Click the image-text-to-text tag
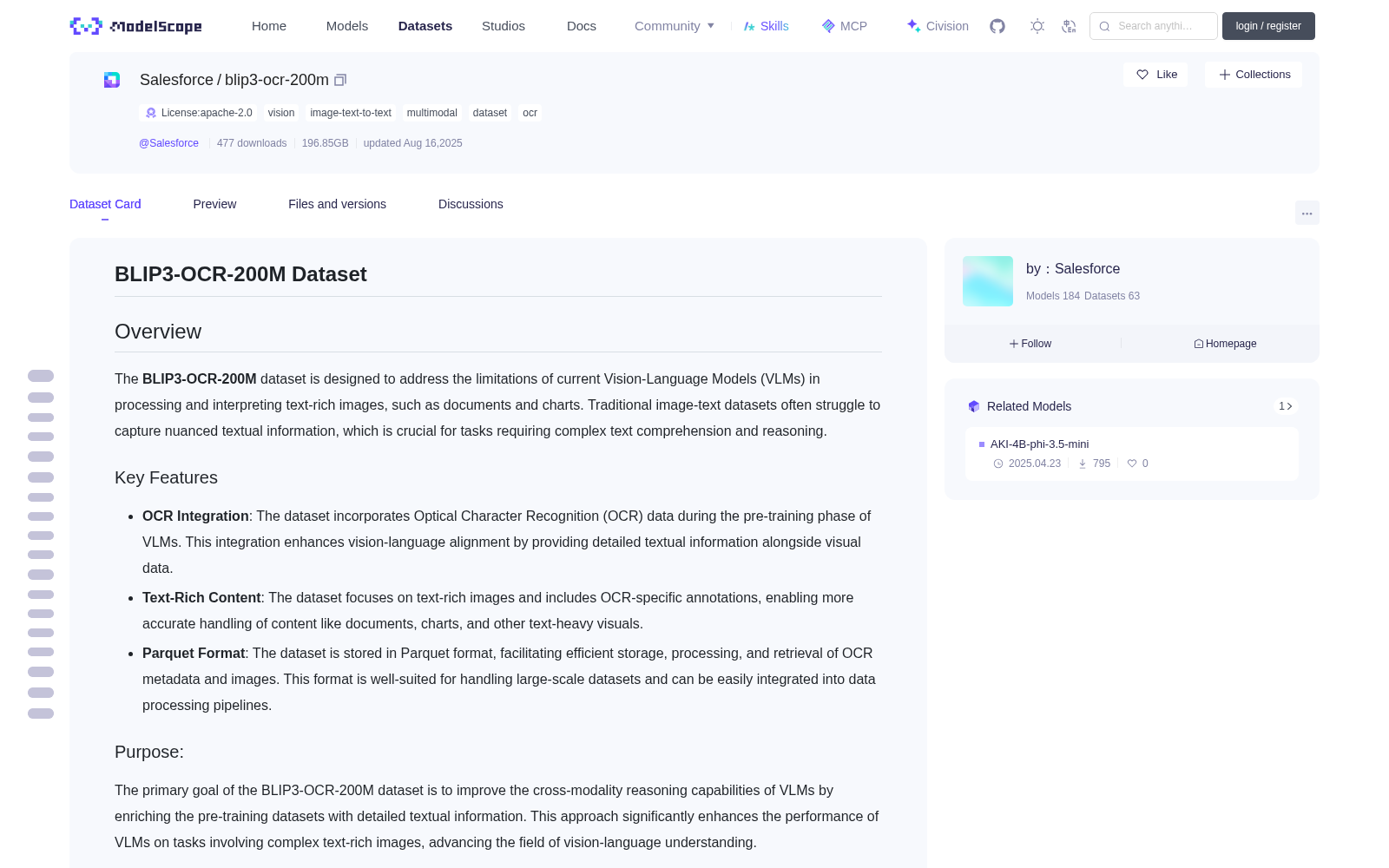Viewport: 1389px width, 868px height. (351, 113)
